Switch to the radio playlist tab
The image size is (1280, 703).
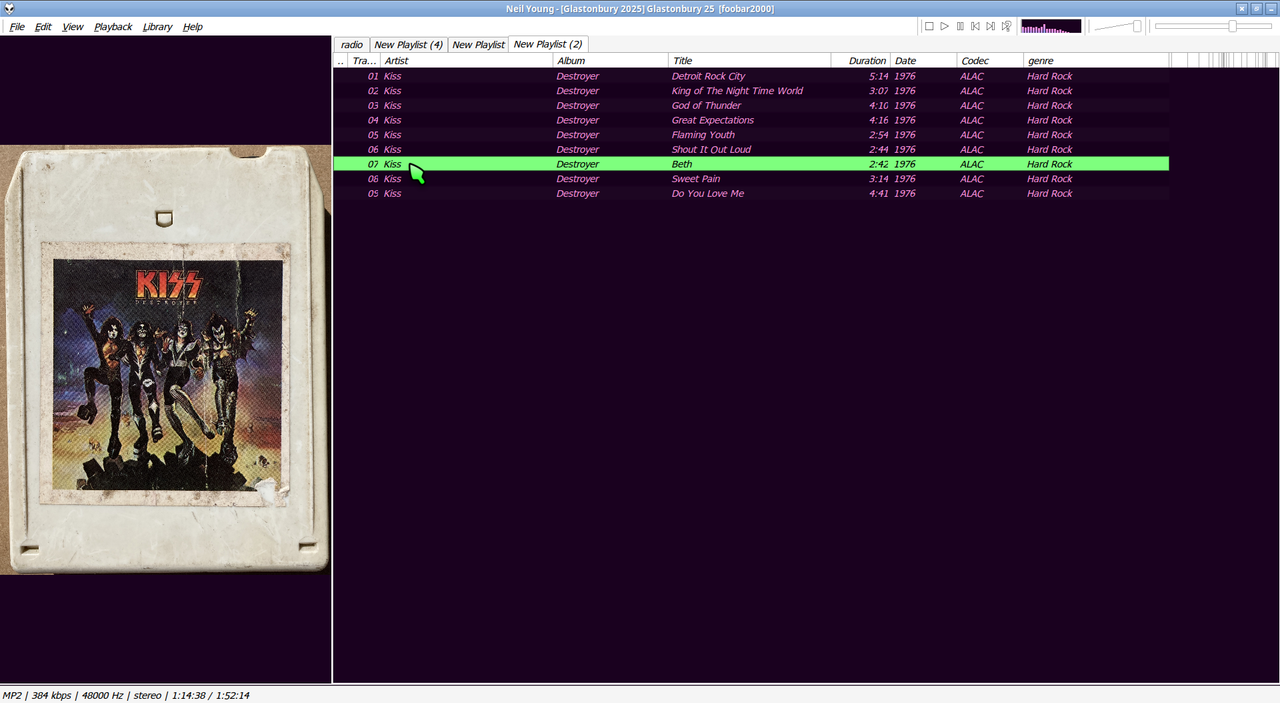coord(352,45)
